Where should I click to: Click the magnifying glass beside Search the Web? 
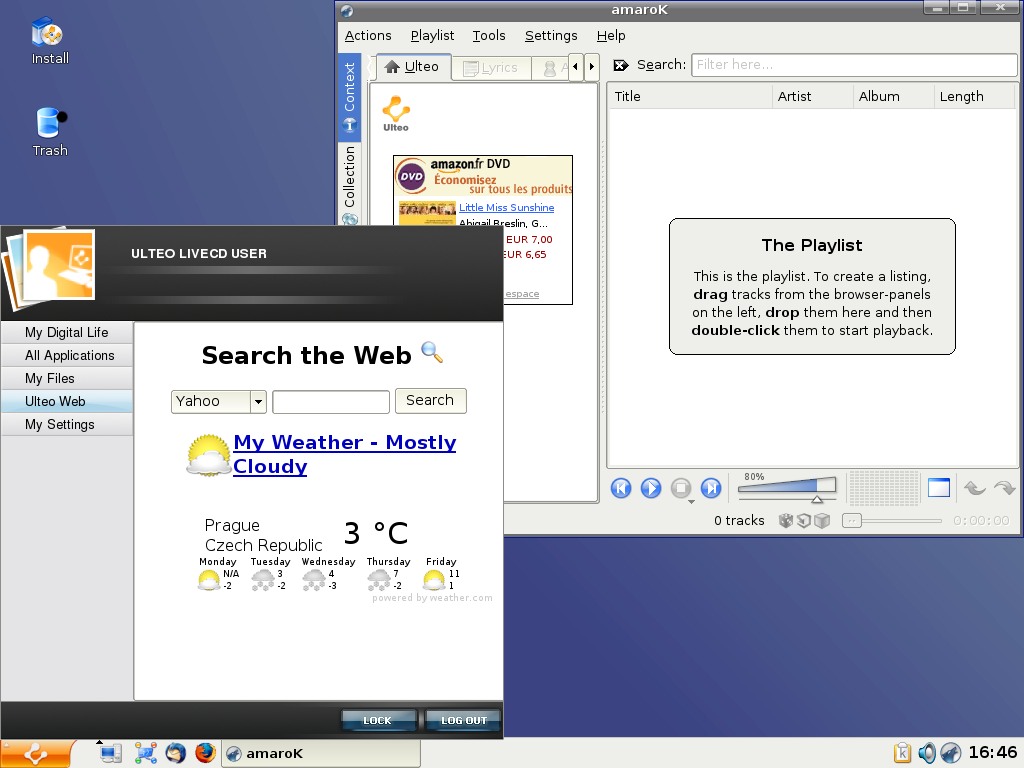click(432, 352)
